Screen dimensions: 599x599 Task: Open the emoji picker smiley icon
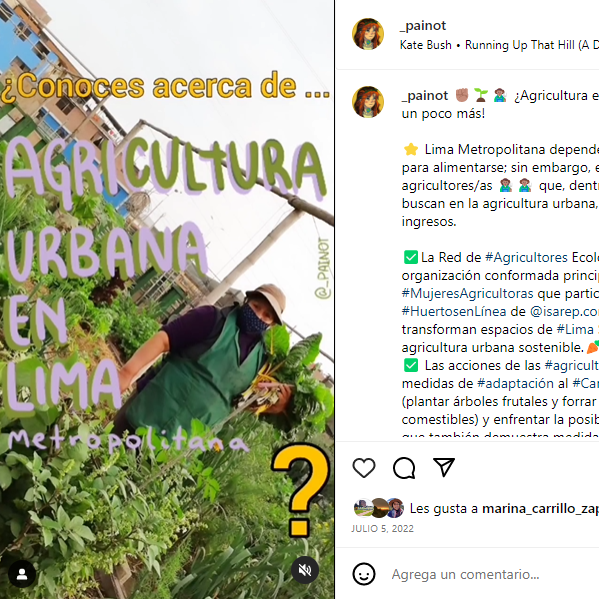coord(364,574)
